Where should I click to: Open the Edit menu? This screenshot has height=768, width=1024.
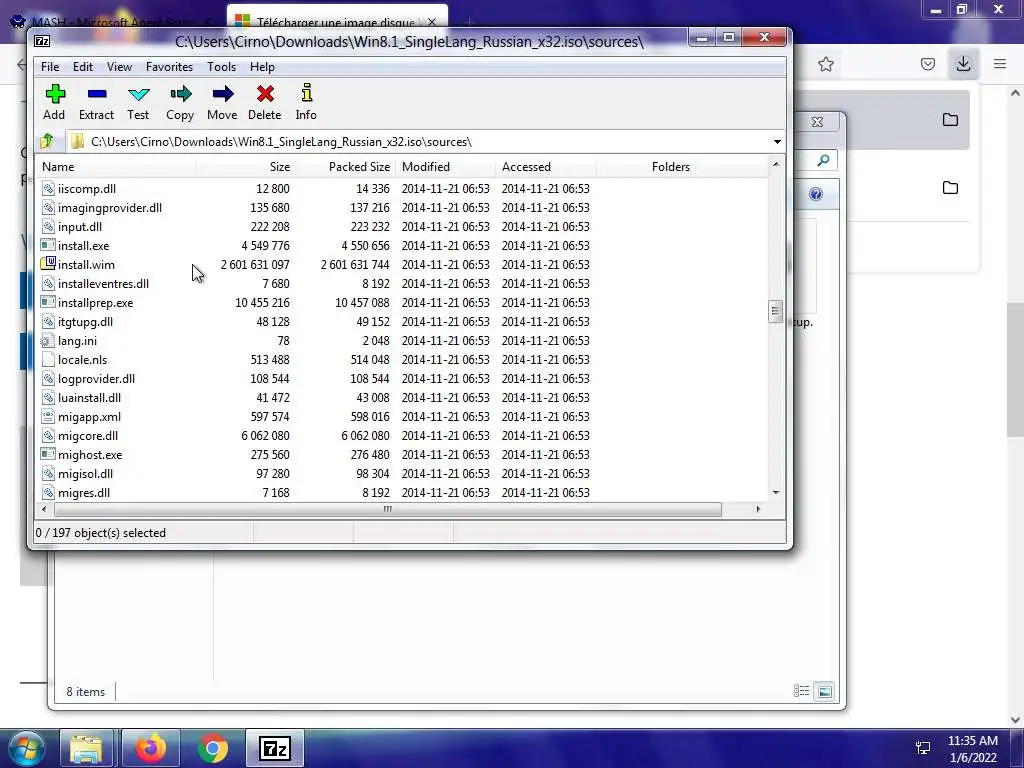click(x=83, y=67)
